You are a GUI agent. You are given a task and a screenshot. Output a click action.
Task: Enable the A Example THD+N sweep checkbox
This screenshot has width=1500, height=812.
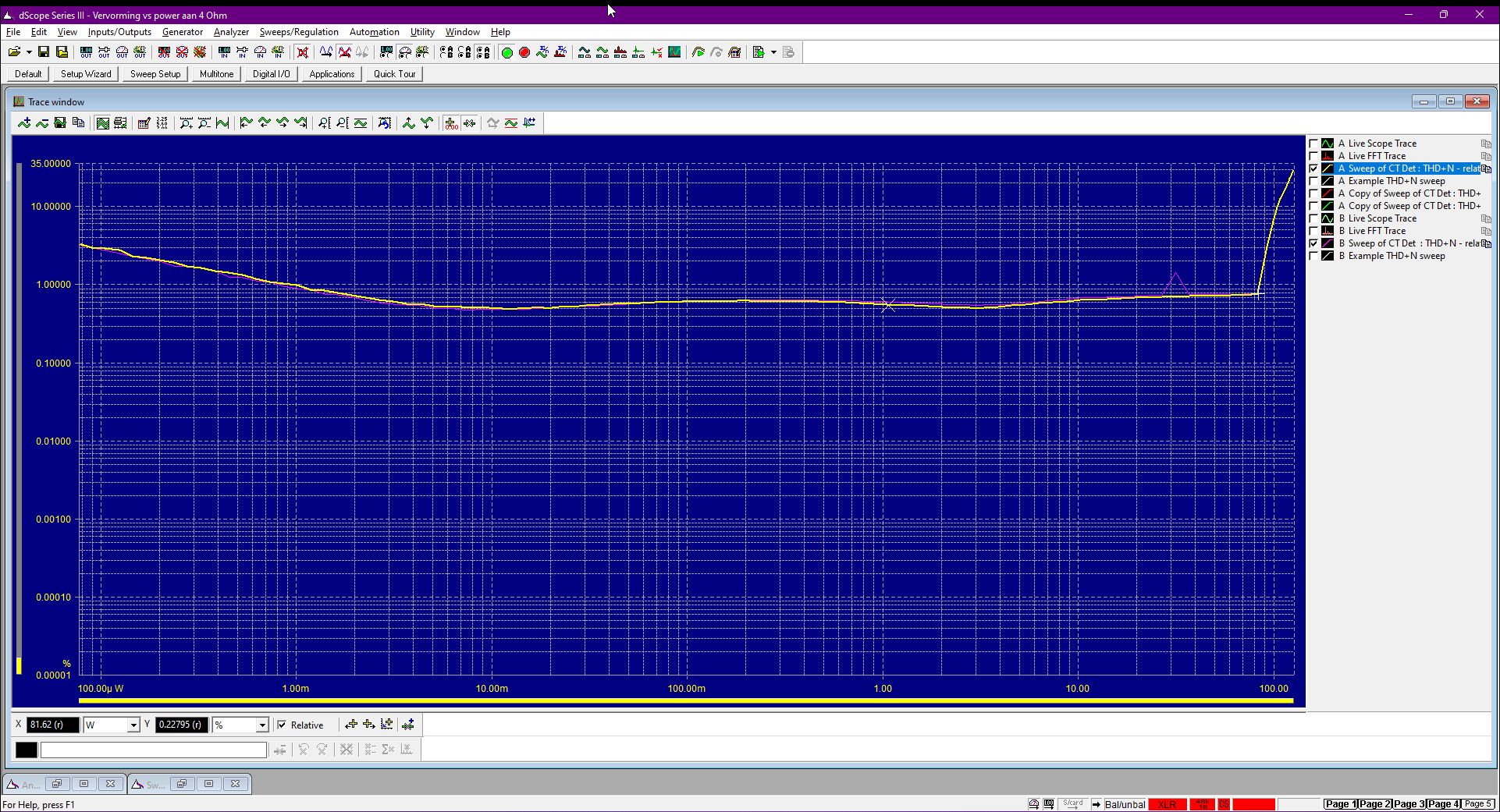(1313, 181)
